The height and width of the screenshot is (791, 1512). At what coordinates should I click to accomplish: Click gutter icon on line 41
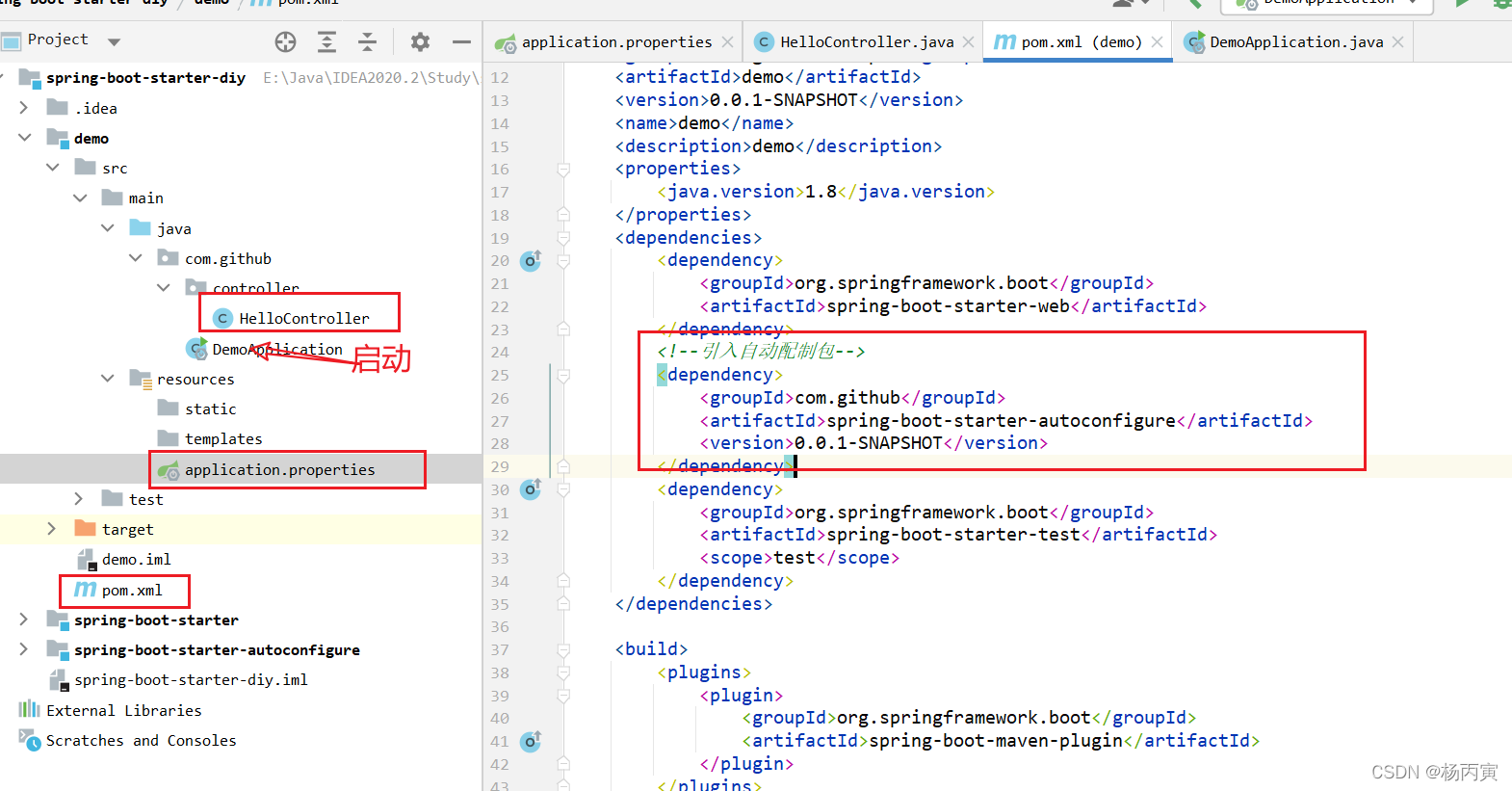[531, 741]
